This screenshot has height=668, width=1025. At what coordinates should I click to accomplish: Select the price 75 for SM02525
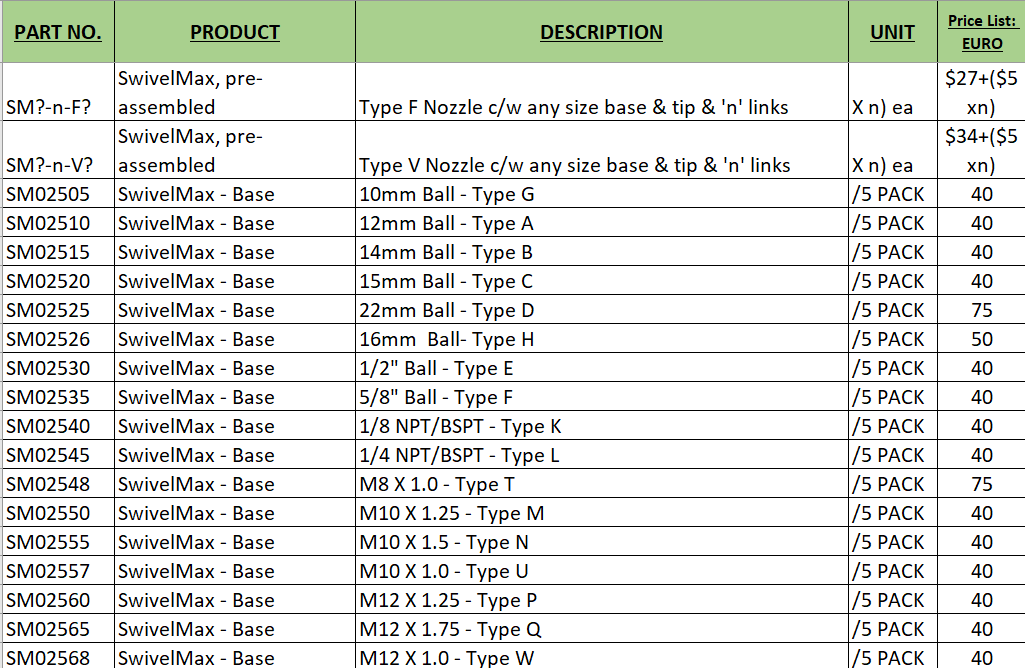tap(981, 310)
